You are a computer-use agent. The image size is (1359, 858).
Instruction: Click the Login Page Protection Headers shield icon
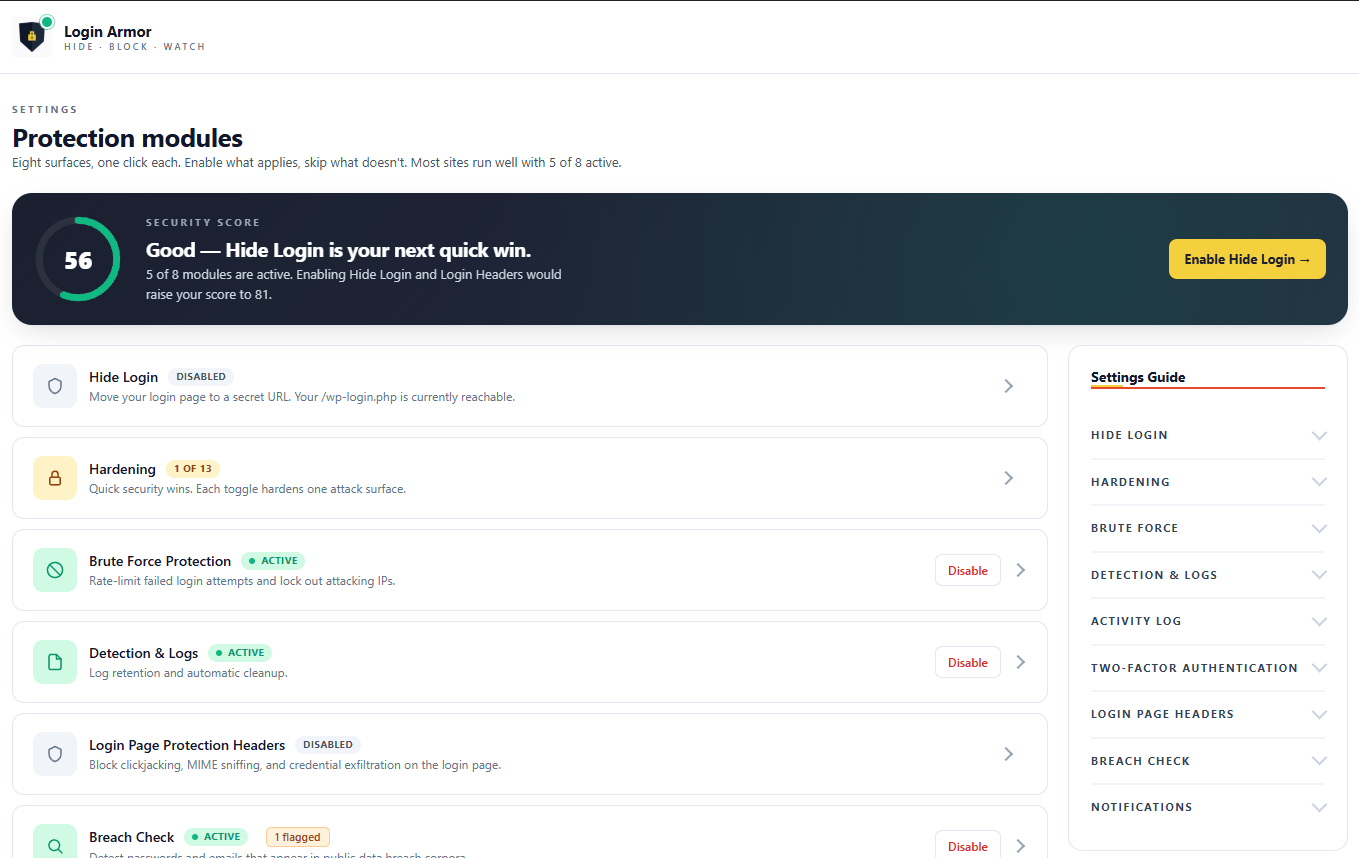pos(55,753)
